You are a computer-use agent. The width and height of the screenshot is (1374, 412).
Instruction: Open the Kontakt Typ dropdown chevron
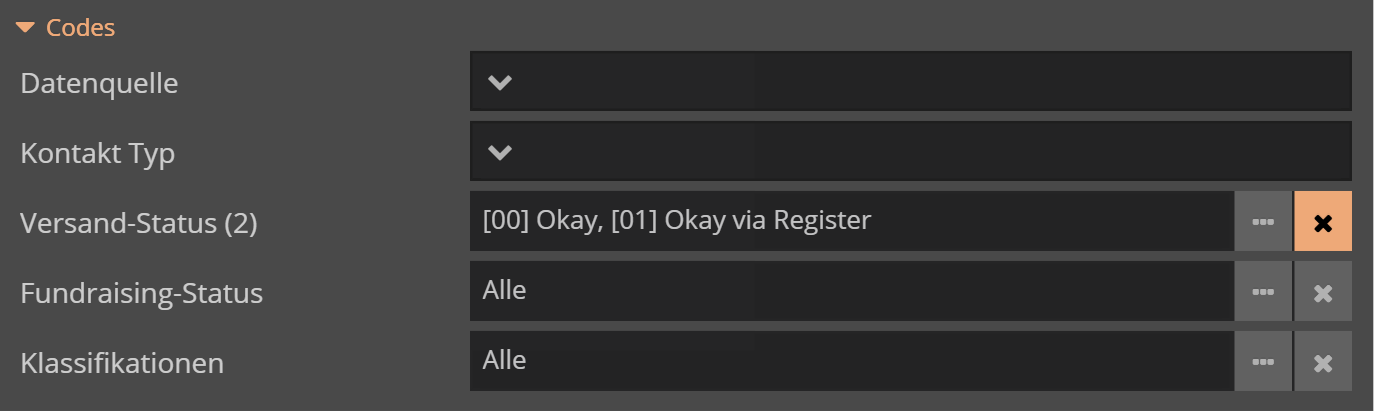click(500, 152)
